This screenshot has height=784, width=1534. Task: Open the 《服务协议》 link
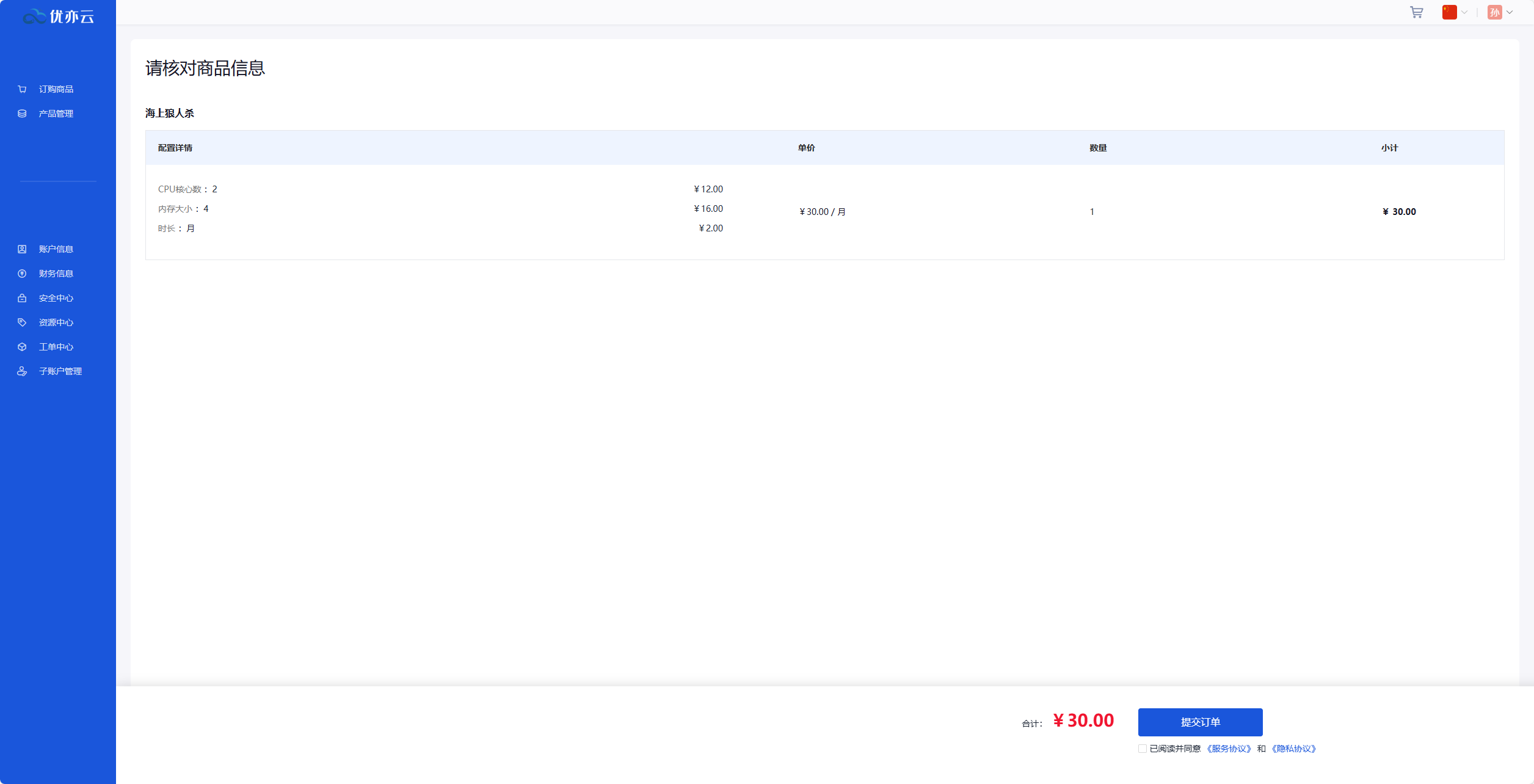click(x=1229, y=749)
